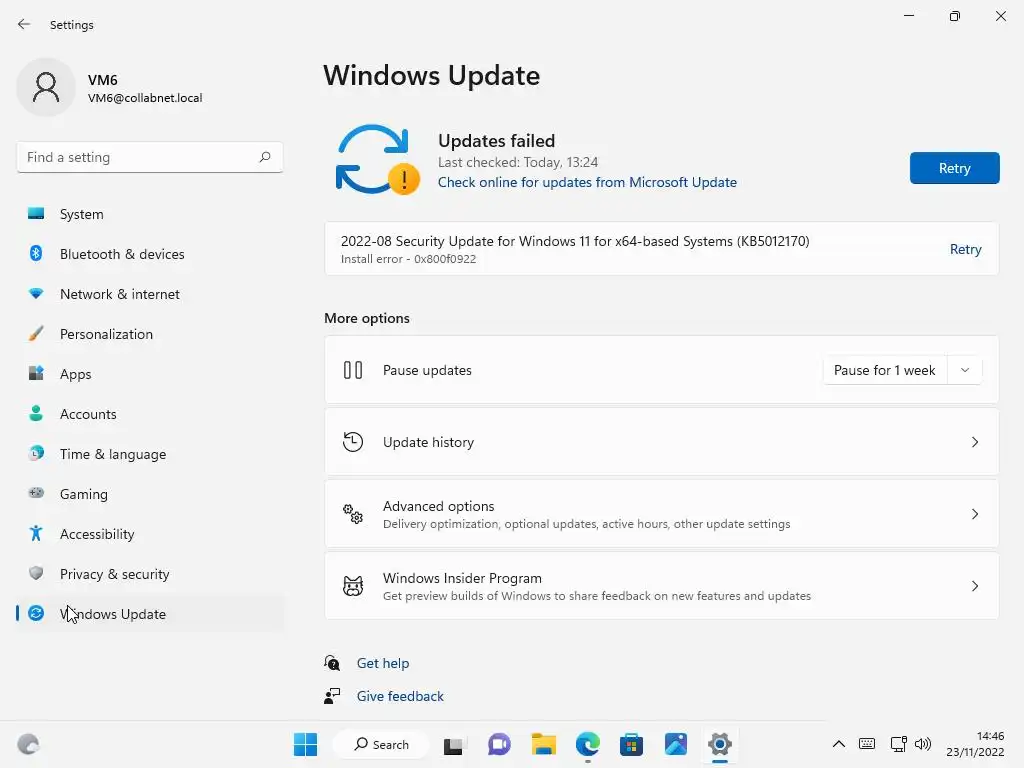Open Advanced options
1024x768 pixels.
[662, 514]
